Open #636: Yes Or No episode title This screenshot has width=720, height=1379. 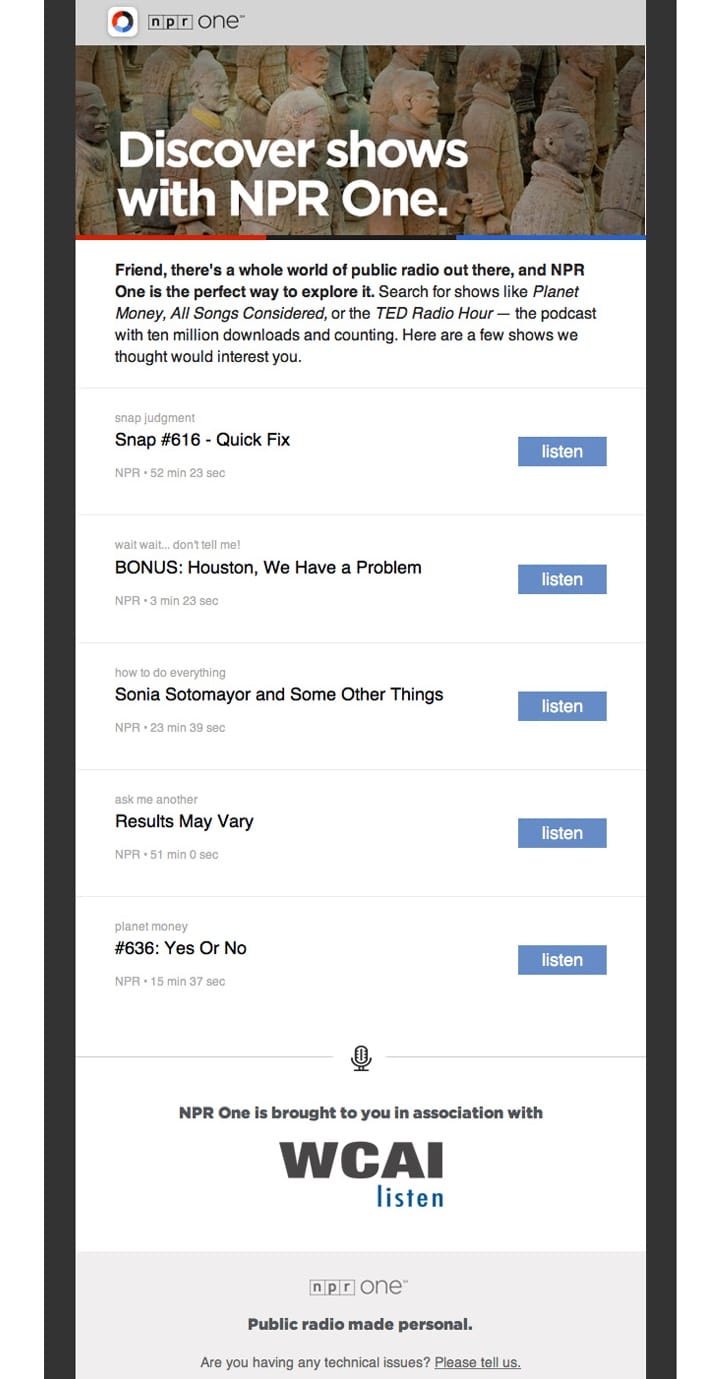click(x=181, y=949)
